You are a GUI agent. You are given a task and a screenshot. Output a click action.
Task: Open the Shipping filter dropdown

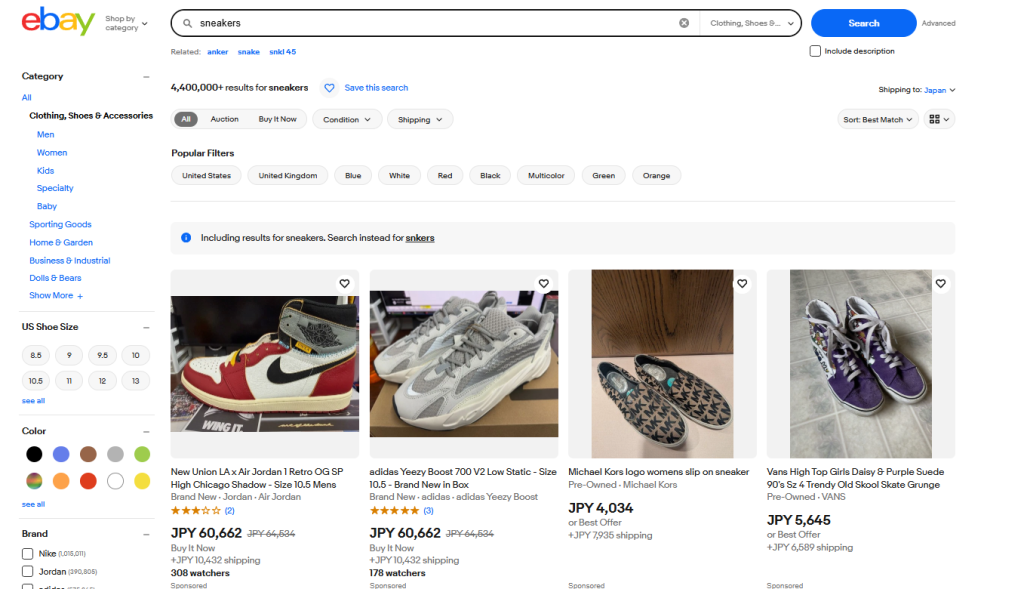420,119
